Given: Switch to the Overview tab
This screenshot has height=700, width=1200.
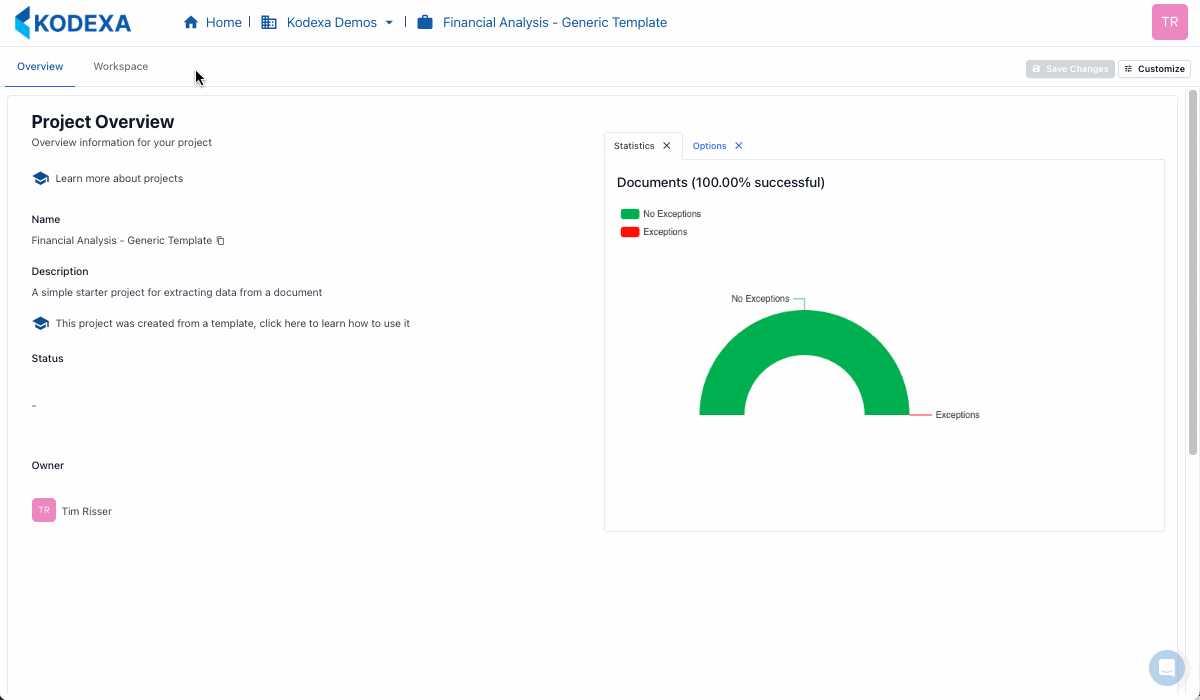Looking at the screenshot, I should [x=40, y=67].
